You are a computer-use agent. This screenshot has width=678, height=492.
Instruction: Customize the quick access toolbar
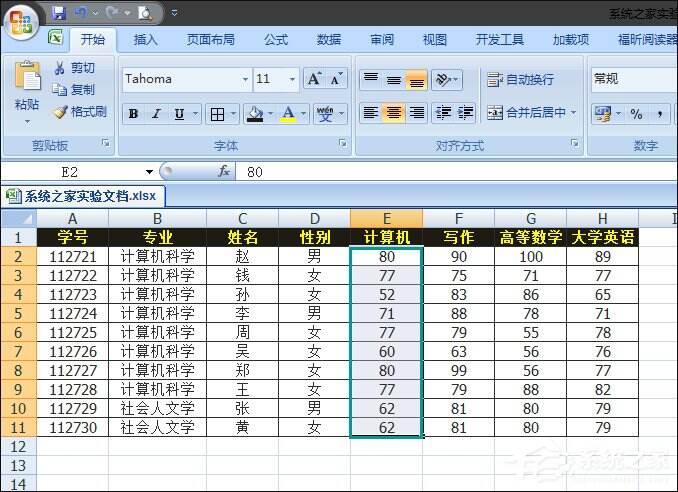(174, 13)
